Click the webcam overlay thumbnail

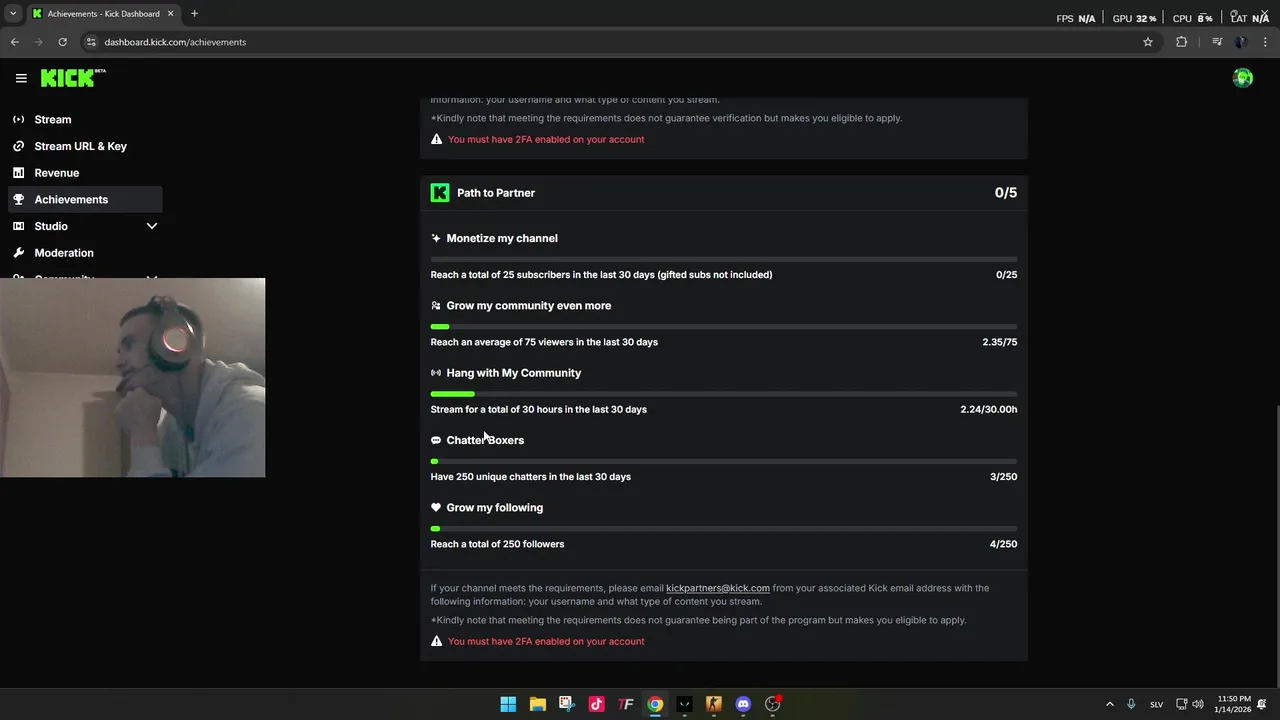pos(132,378)
